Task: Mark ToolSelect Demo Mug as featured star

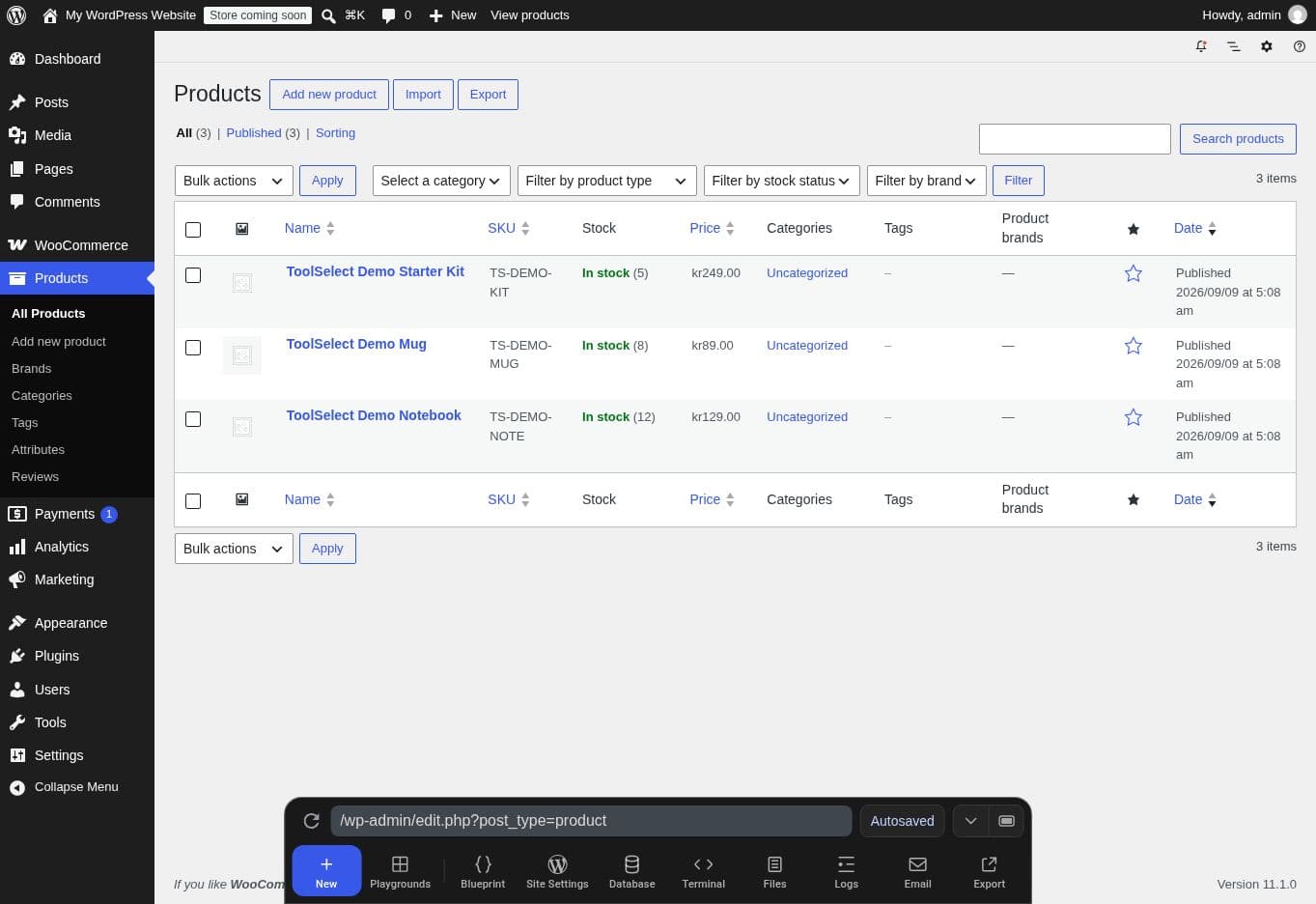Action: (x=1134, y=346)
